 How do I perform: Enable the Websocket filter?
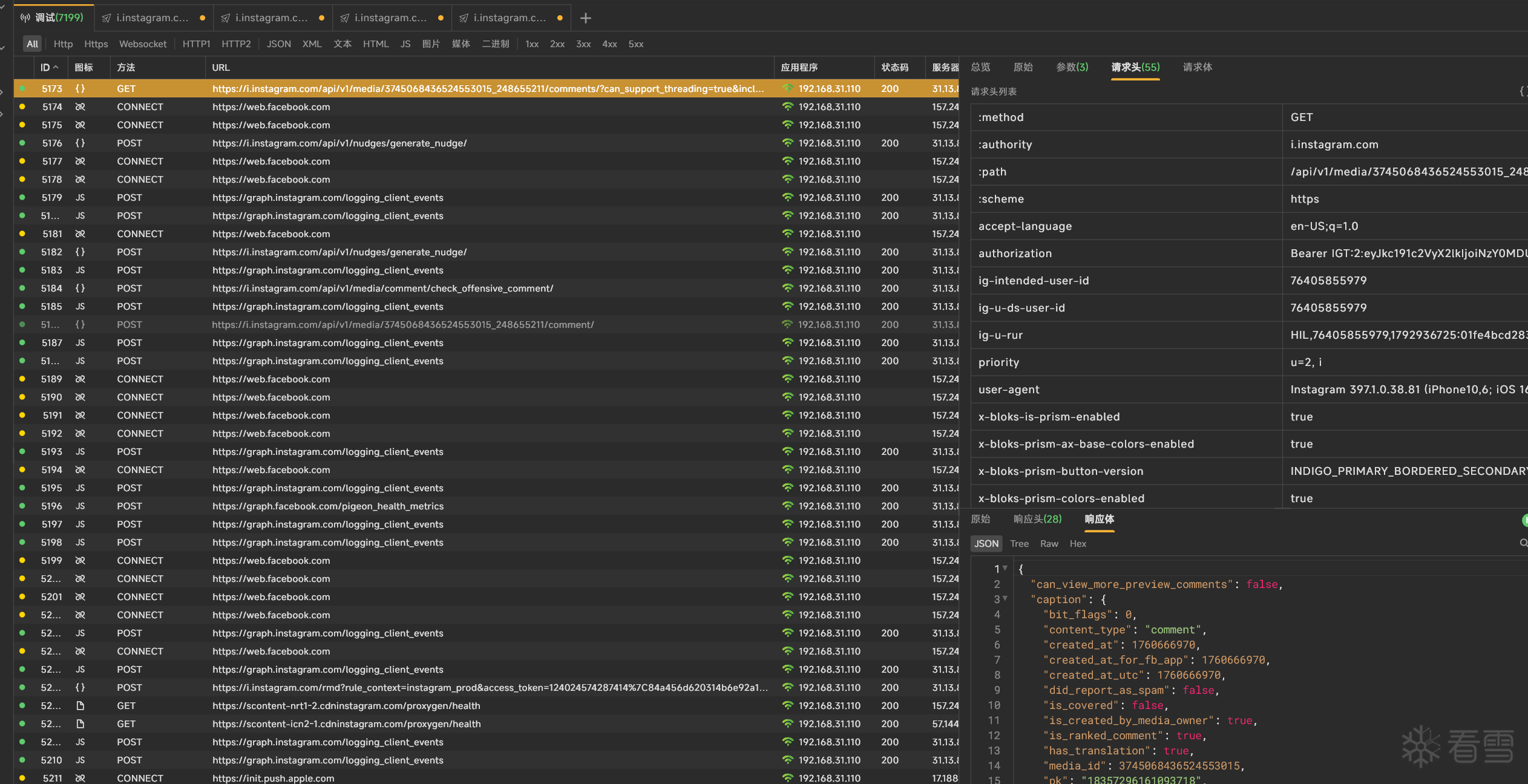143,44
